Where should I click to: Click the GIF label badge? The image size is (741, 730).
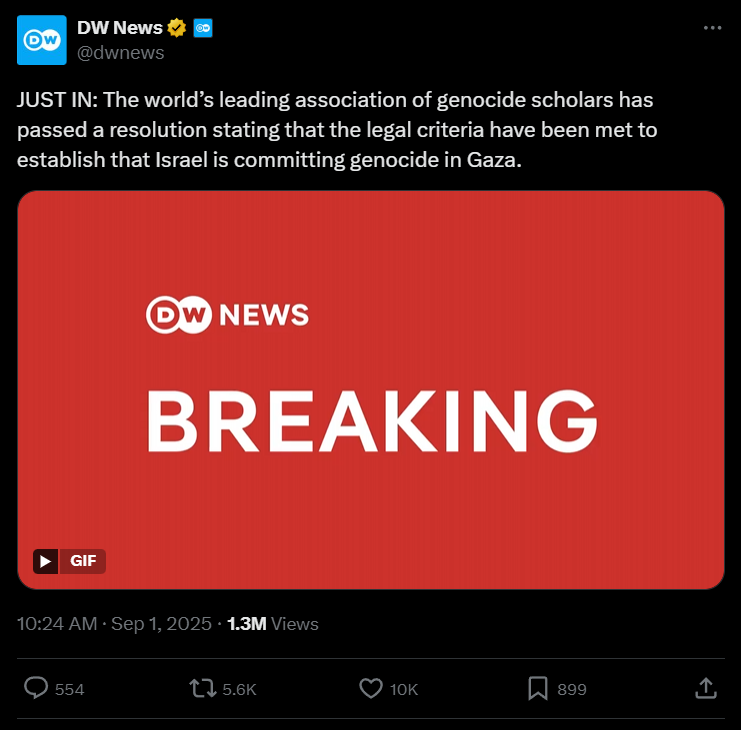coord(83,561)
